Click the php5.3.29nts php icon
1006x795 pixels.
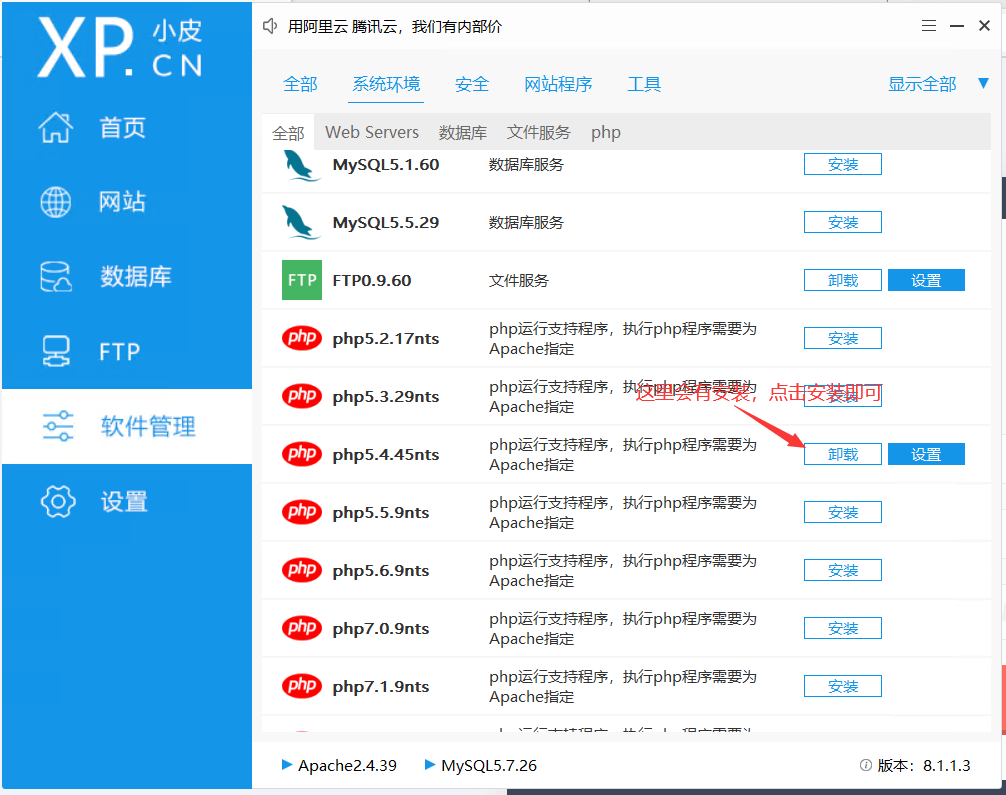click(302, 395)
